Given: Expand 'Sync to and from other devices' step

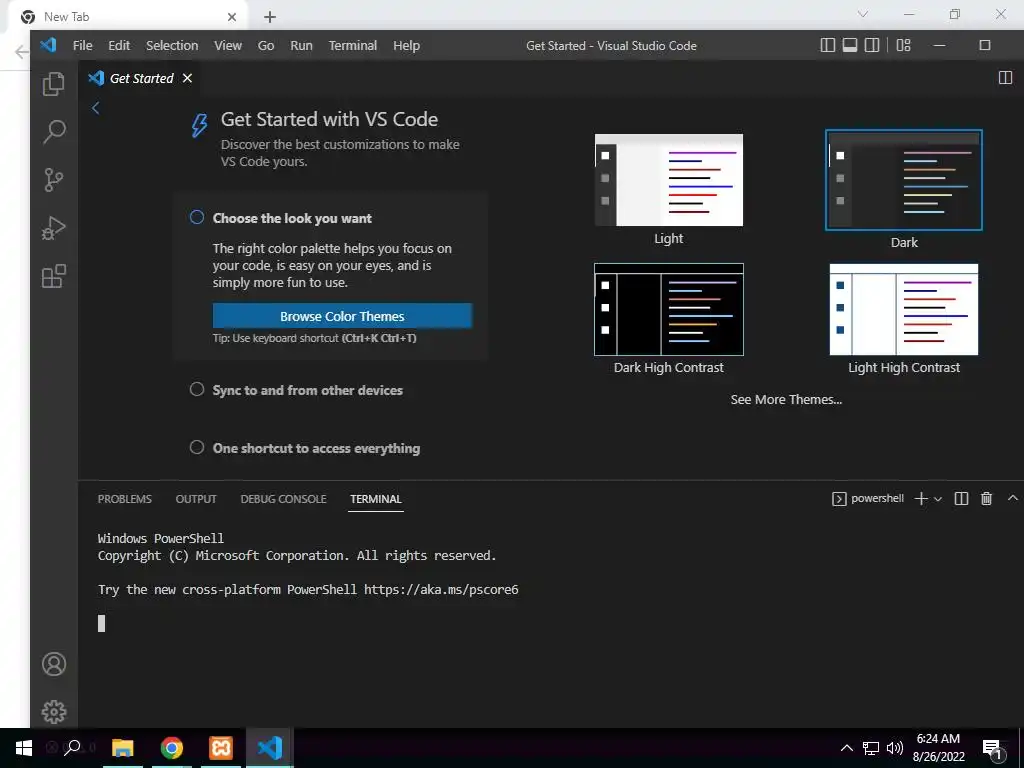Looking at the screenshot, I should pos(308,390).
